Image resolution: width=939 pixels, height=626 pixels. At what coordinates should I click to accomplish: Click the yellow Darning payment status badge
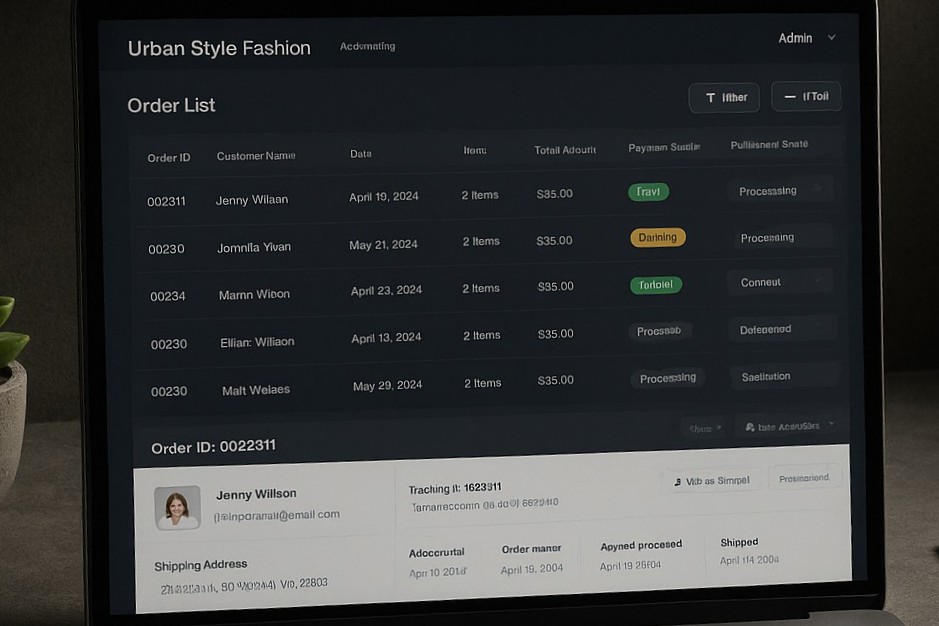[657, 237]
